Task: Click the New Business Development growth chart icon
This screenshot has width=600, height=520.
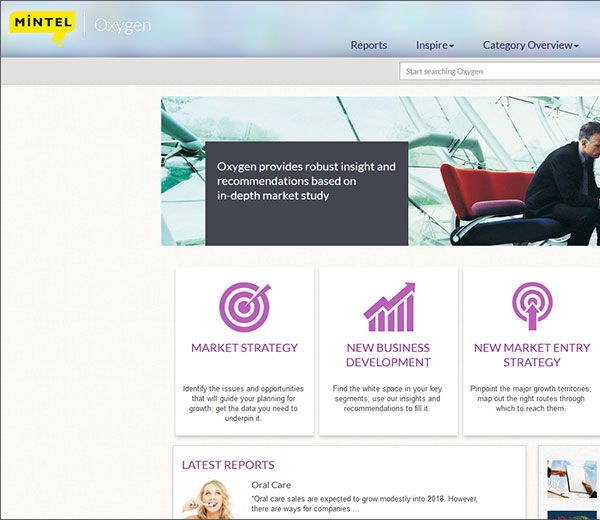Action: pyautogui.click(x=389, y=307)
